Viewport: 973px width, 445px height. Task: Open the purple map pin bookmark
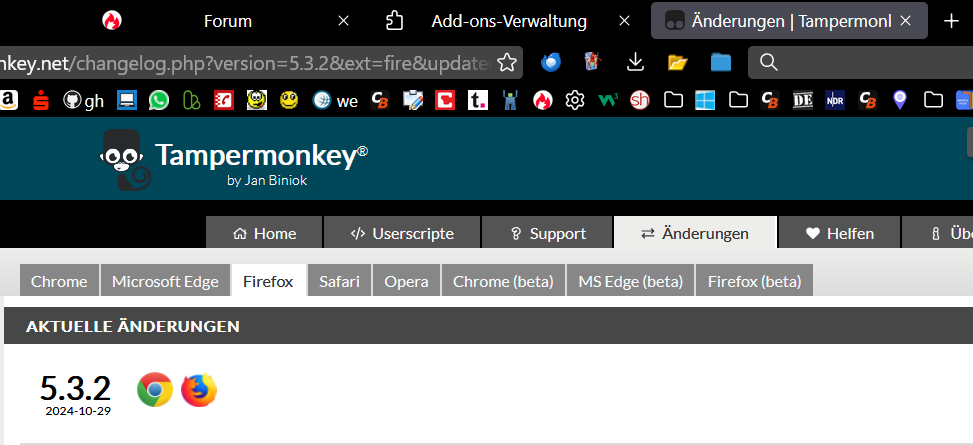click(900, 100)
